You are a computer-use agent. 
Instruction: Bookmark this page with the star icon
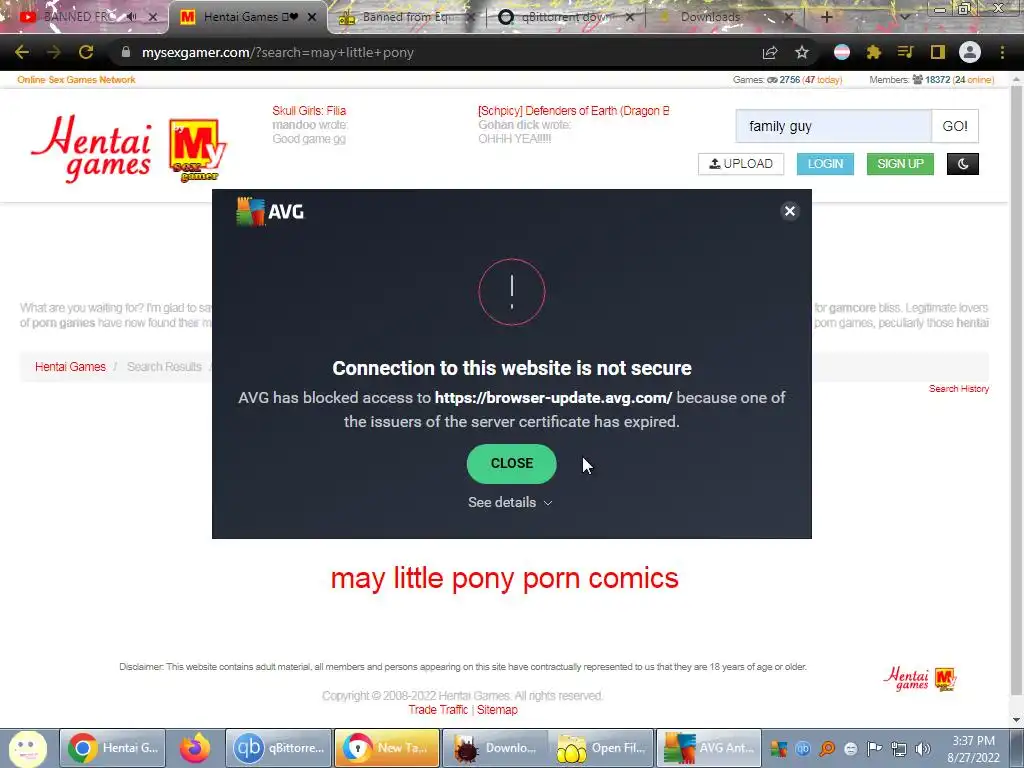tap(802, 52)
